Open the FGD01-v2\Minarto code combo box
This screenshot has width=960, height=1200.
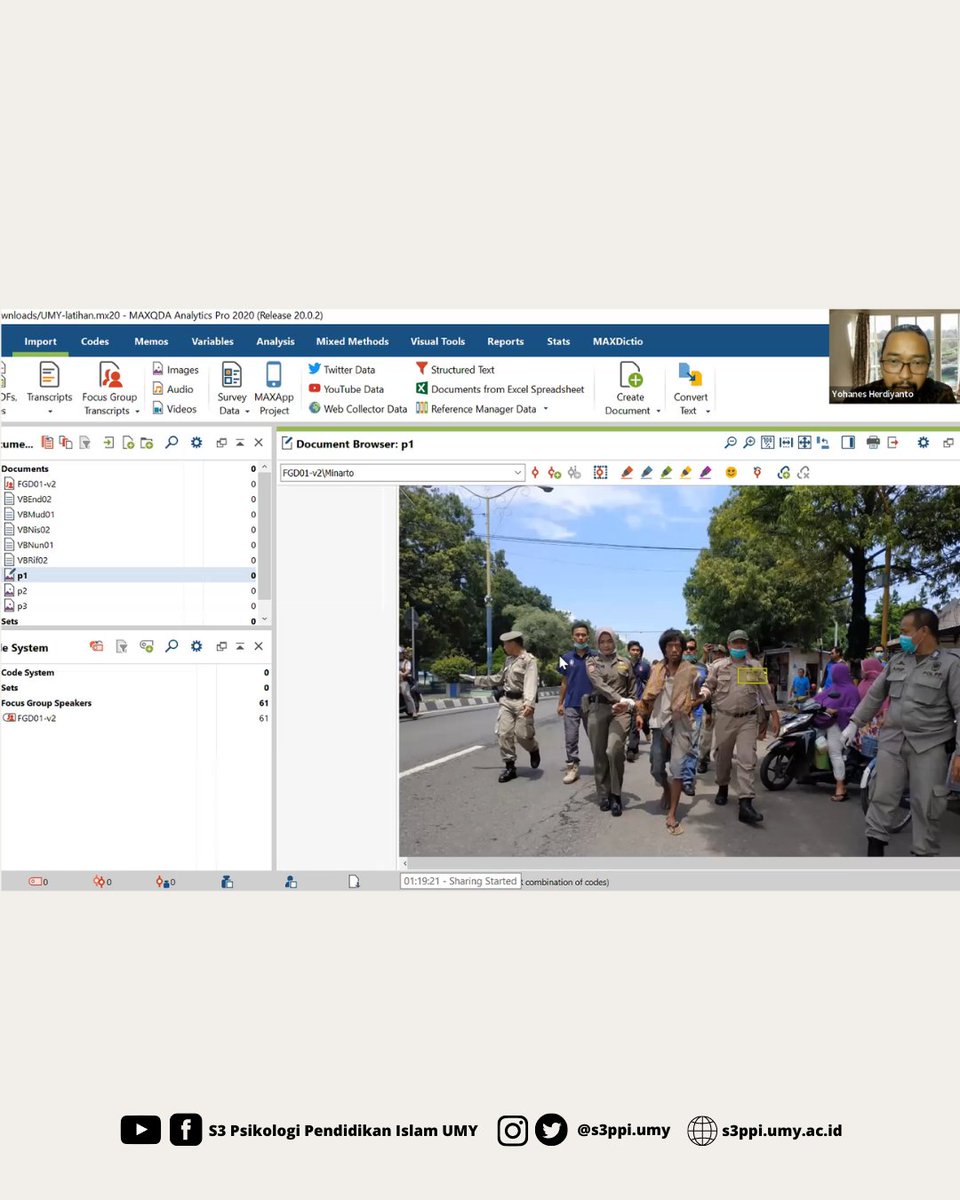click(x=402, y=473)
